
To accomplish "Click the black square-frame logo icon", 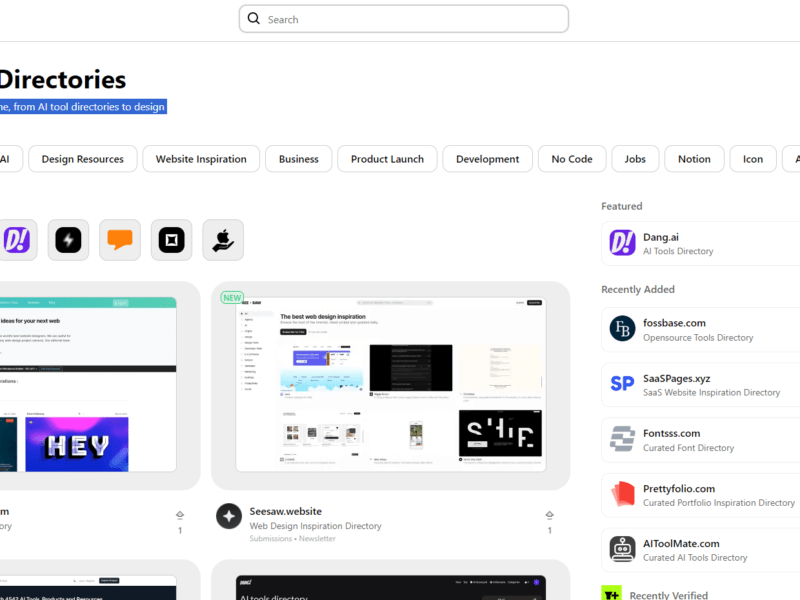I will (171, 240).
